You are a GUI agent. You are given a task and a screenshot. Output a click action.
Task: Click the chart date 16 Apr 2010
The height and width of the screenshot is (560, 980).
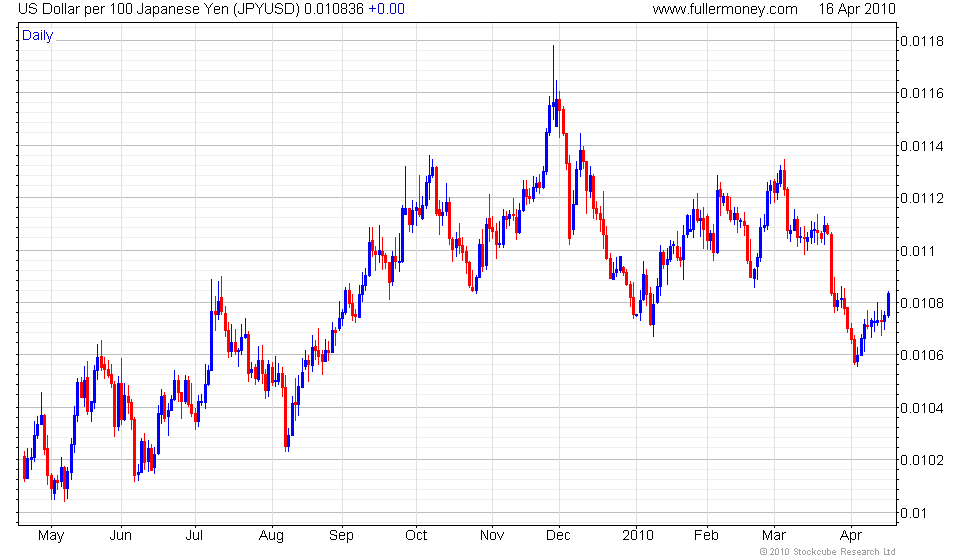857,9
